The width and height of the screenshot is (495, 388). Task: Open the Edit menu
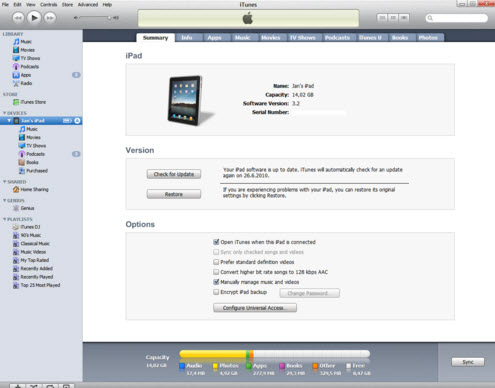(17, 4)
